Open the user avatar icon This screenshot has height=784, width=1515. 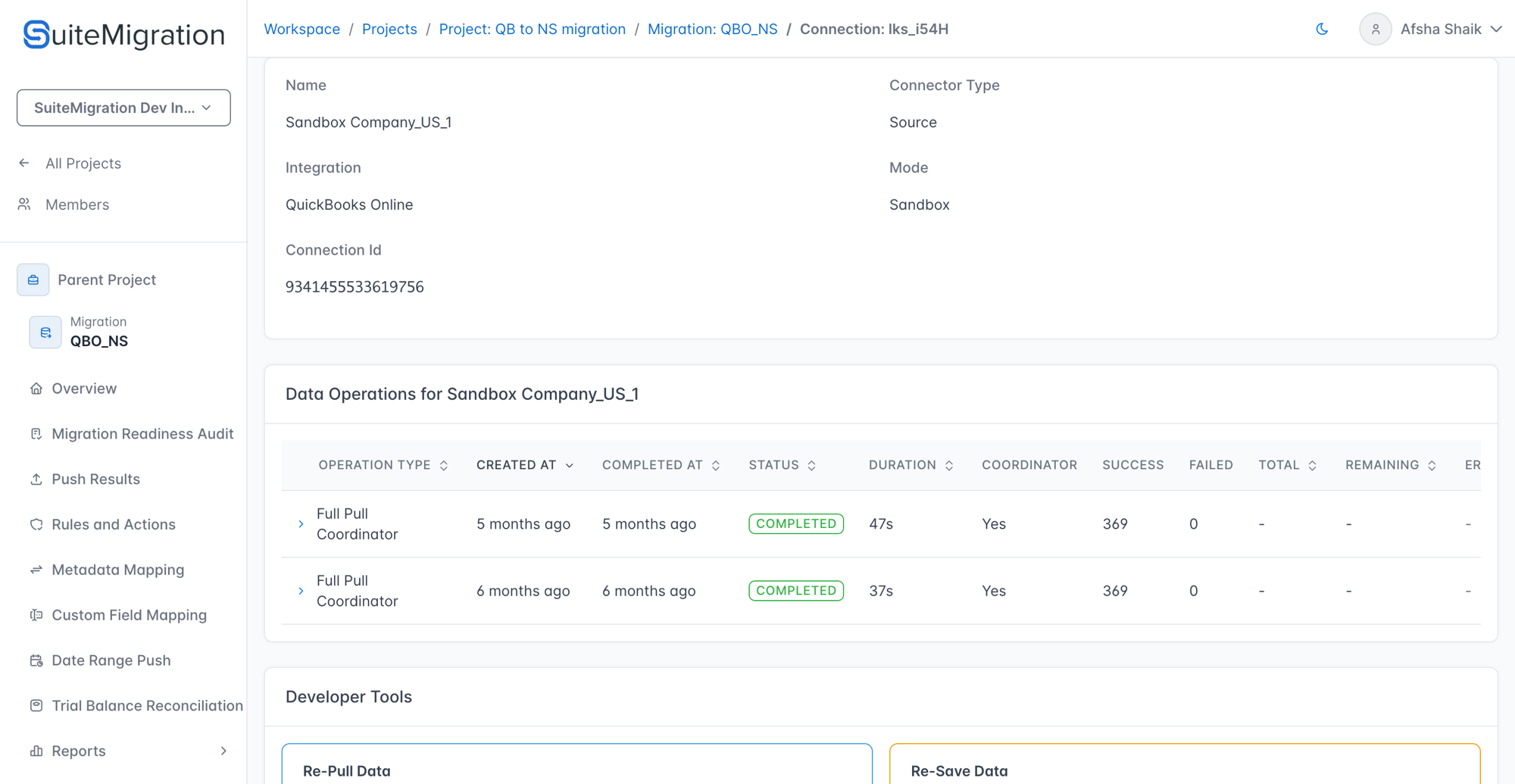tap(1375, 29)
